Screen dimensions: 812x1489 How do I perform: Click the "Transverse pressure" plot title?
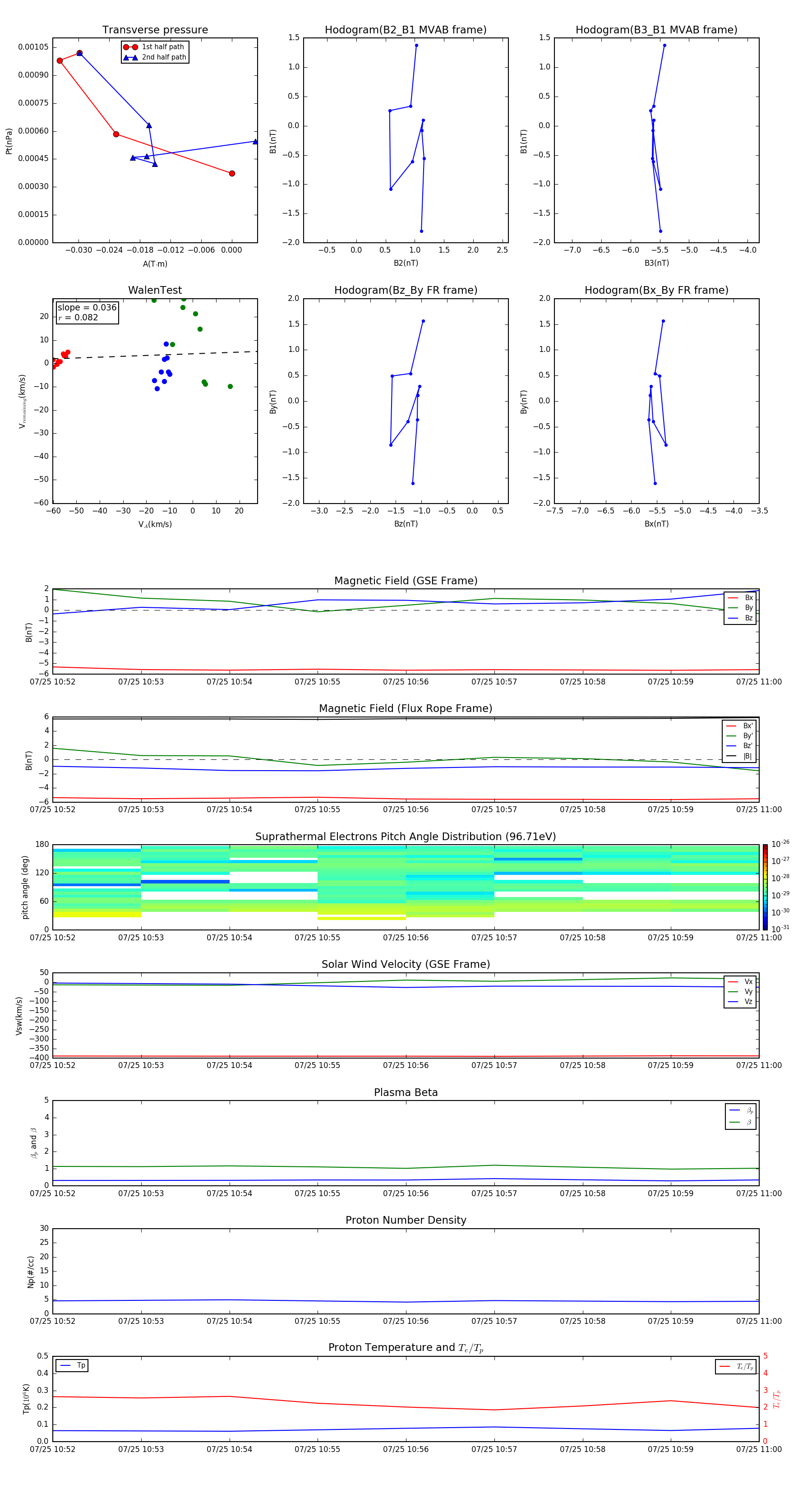[x=155, y=30]
